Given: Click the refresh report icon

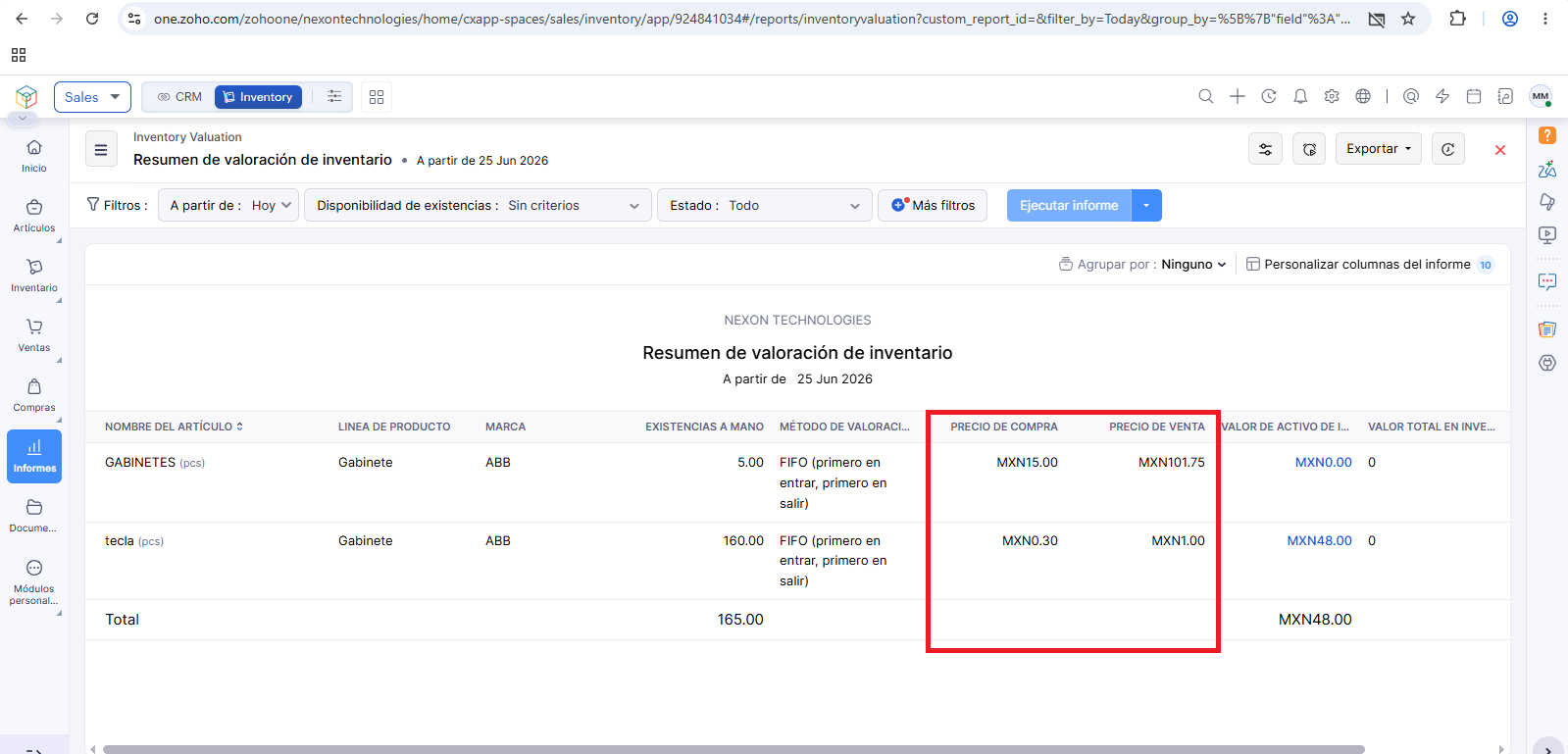Looking at the screenshot, I should (x=1448, y=149).
